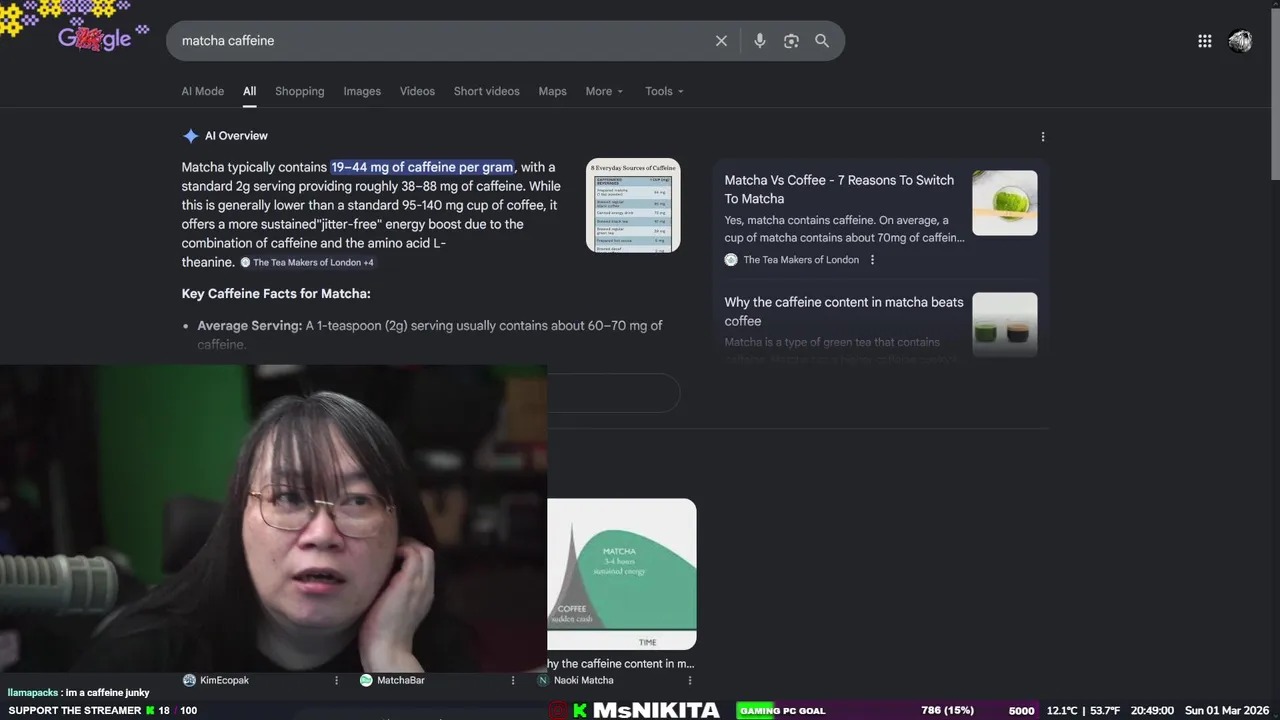Viewport: 1280px width, 720px height.
Task: Open Google Lens image search icon
Action: pos(791,41)
